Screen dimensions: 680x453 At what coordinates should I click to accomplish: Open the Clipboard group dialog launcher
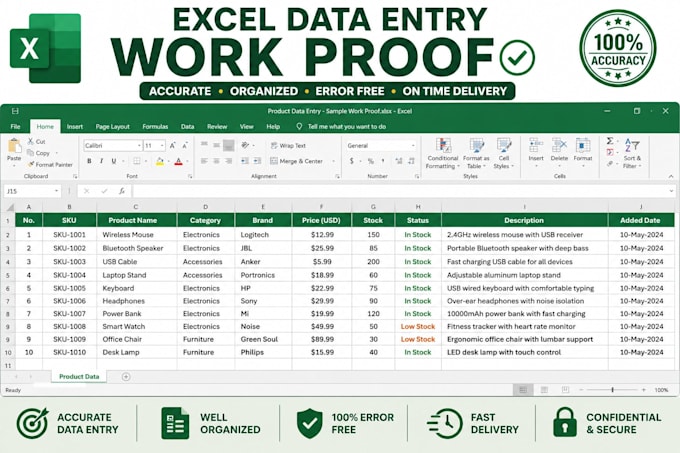click(75, 176)
